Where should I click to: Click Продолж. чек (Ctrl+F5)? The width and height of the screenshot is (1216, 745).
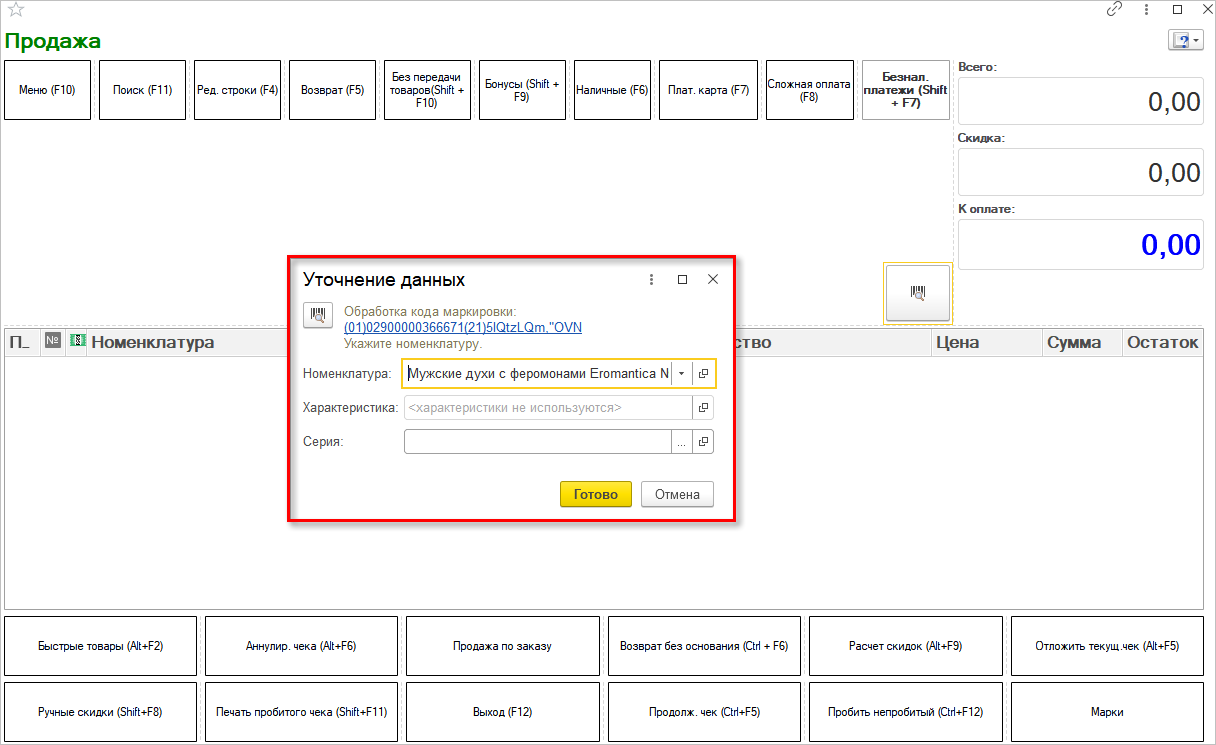704,712
